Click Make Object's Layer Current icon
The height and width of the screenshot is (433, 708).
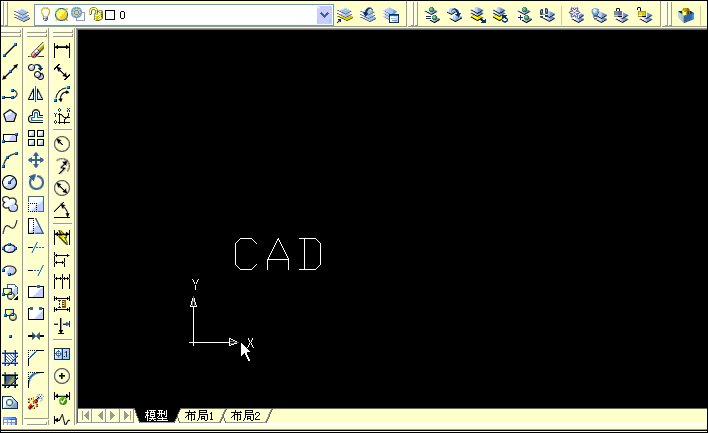coord(345,15)
